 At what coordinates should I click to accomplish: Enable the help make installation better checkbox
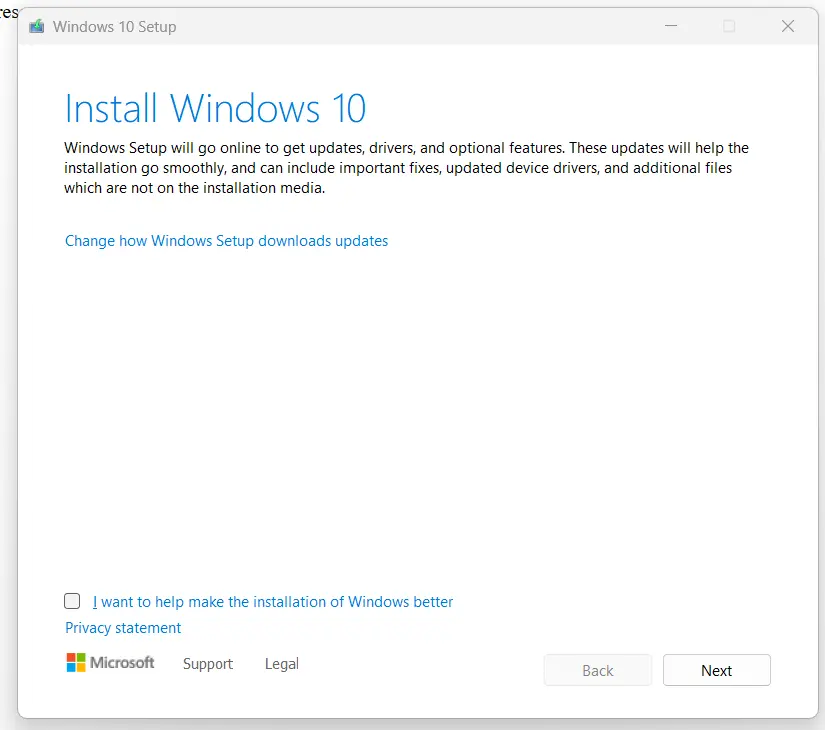pyautogui.click(x=72, y=601)
